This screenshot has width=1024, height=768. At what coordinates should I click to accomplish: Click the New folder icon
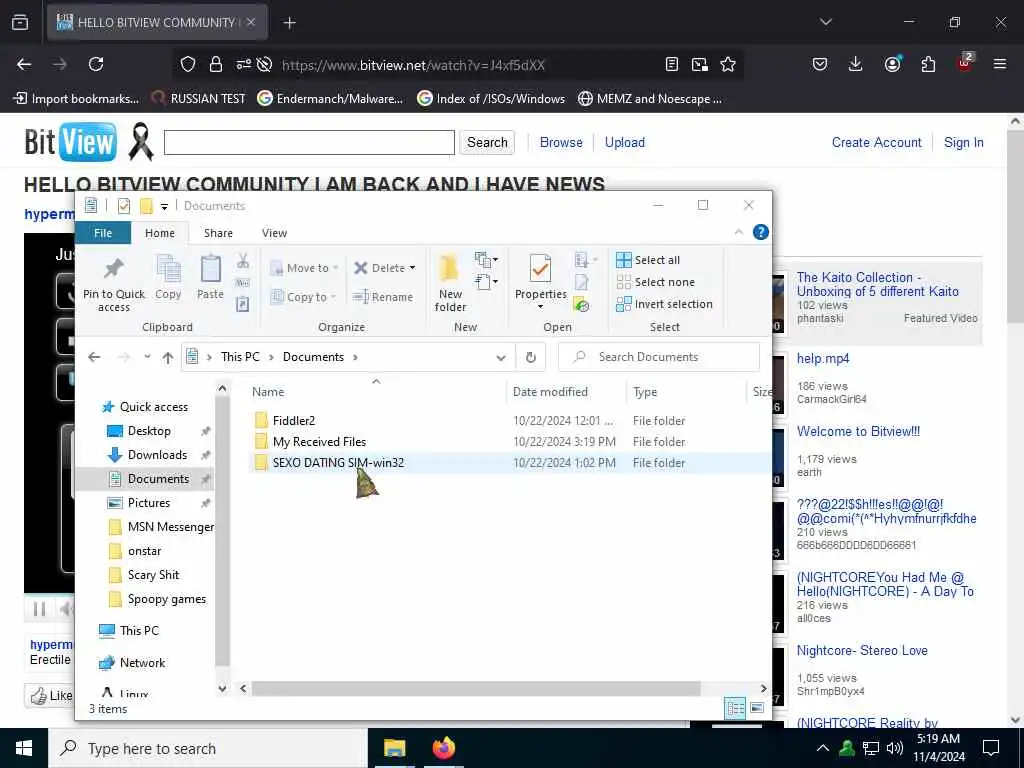click(x=449, y=268)
